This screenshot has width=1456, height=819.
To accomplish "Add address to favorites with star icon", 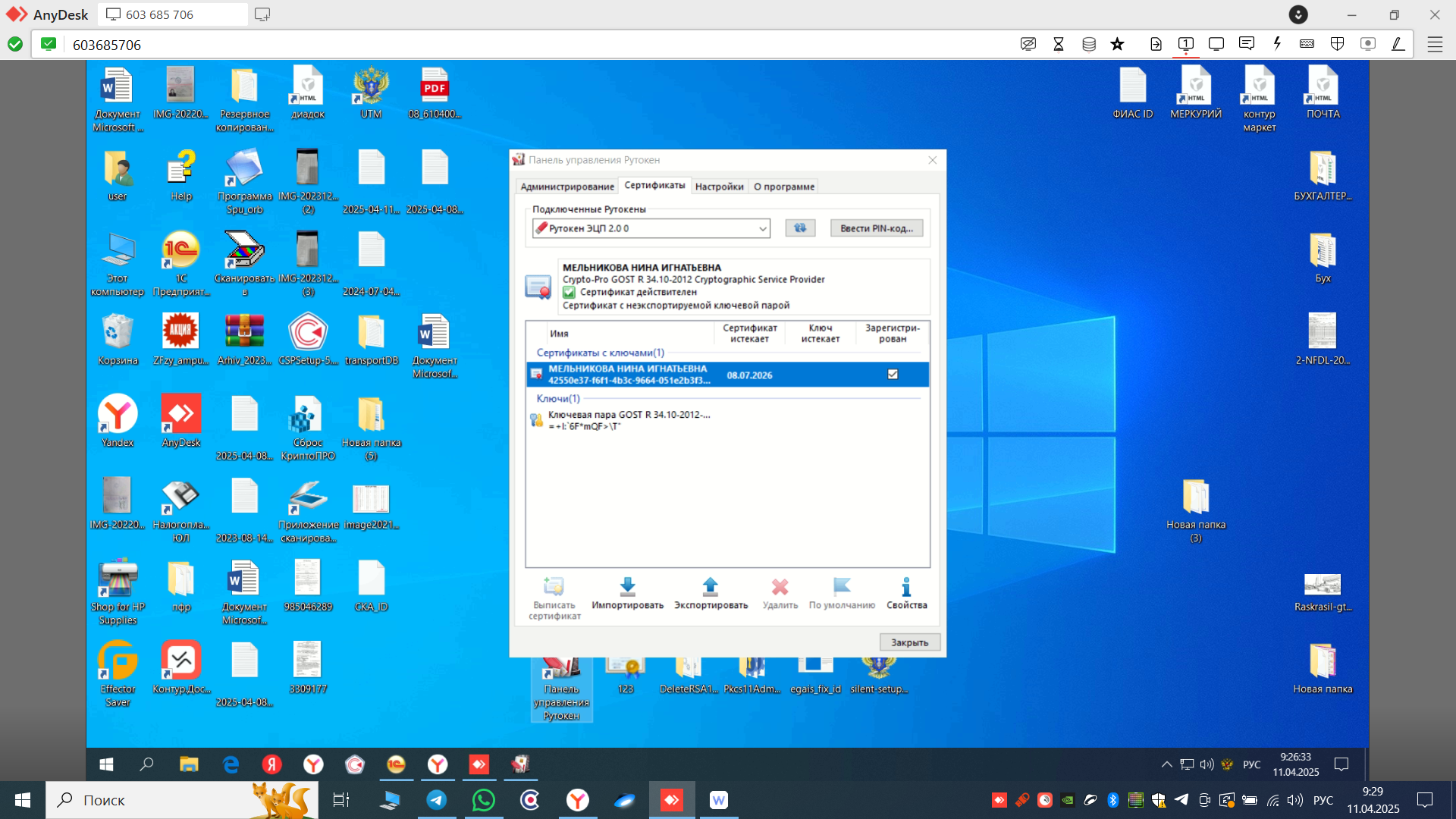I will pos(1117,44).
